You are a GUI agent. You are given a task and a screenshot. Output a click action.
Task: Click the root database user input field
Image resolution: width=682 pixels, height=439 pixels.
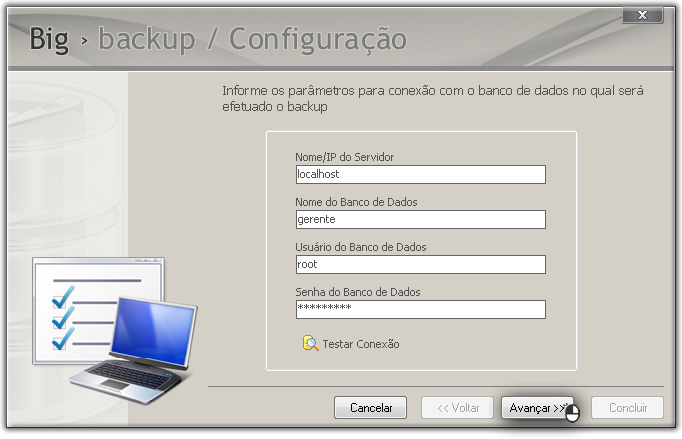pos(421,265)
